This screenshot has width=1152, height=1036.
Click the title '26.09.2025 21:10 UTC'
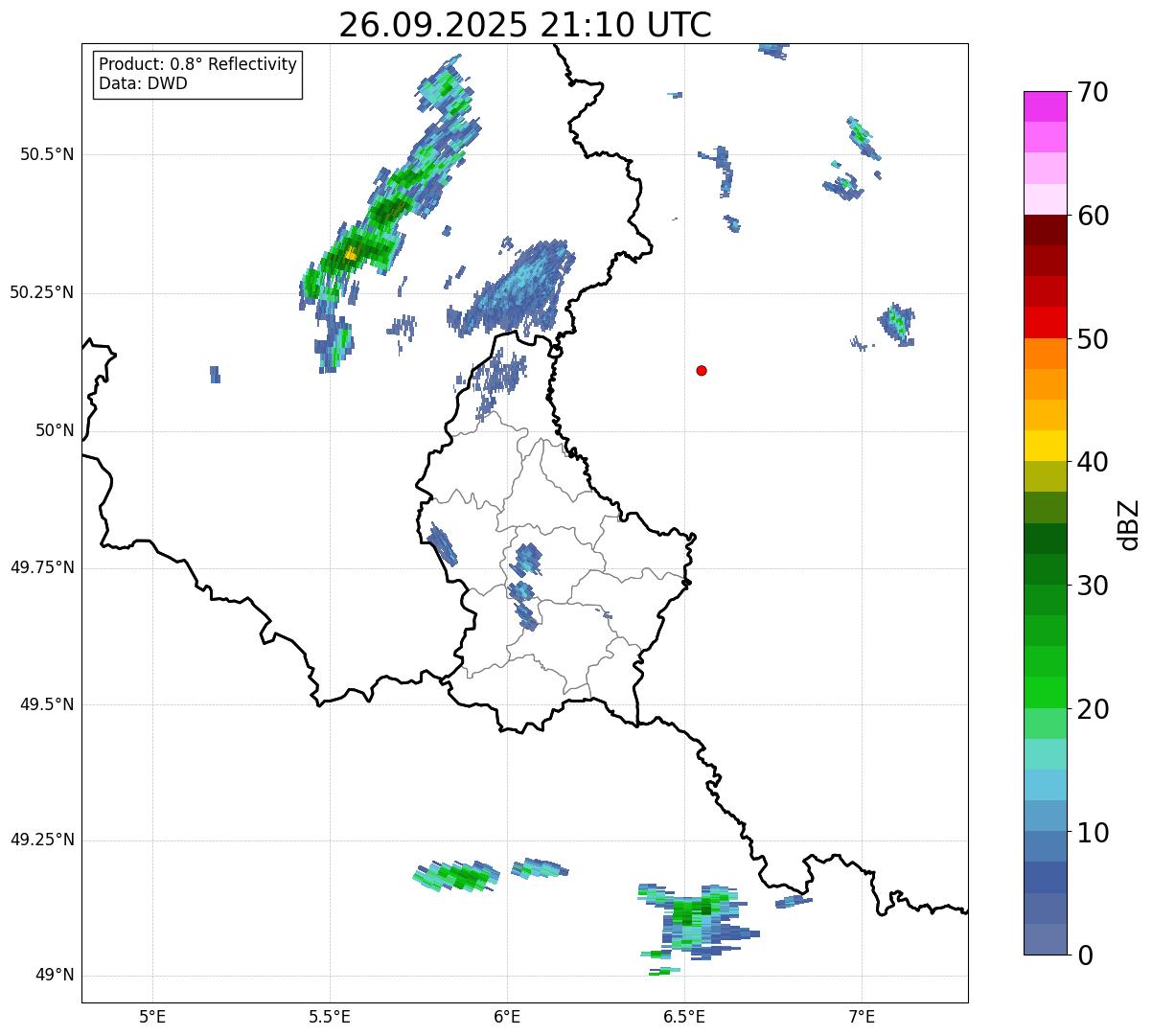tap(525, 25)
